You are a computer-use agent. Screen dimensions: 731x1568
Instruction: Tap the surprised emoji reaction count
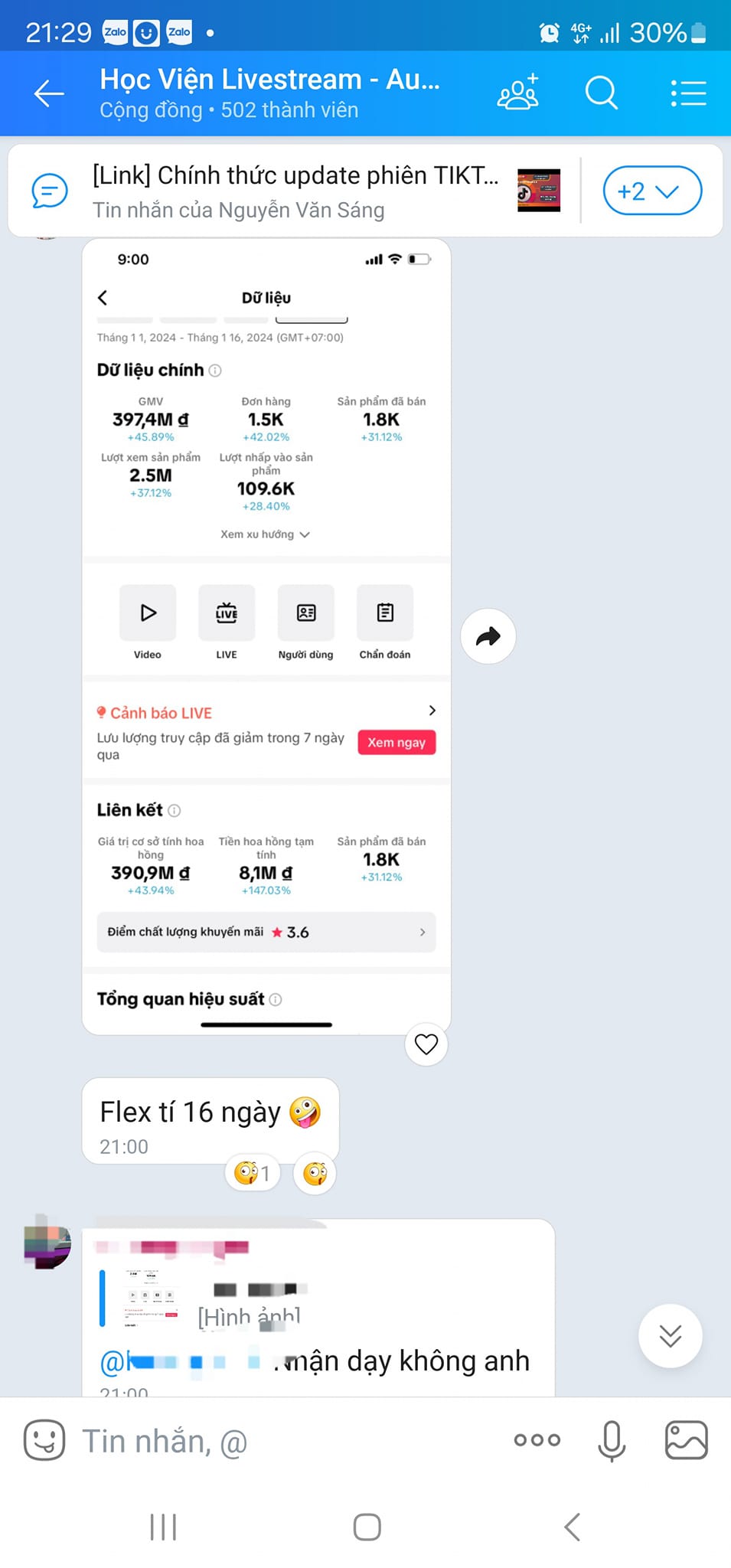[253, 1173]
